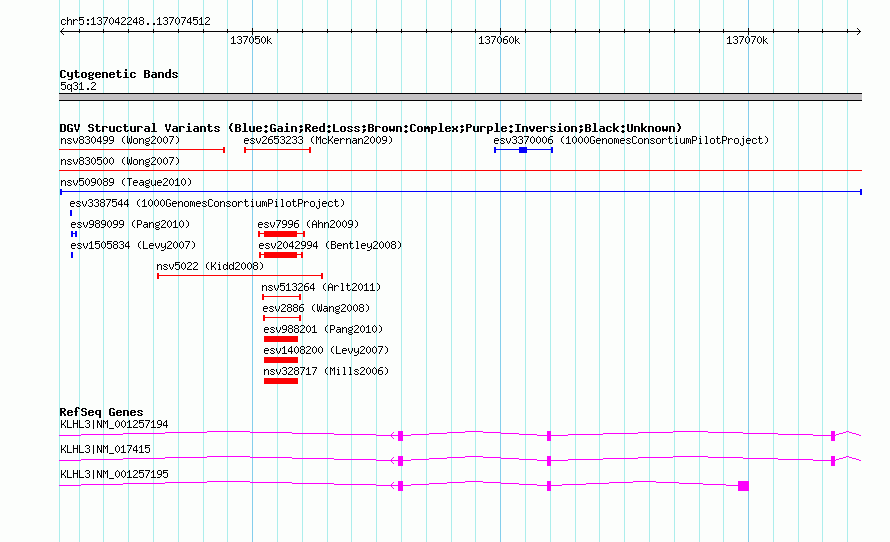Click the red line under nsv830499
Screen dimensions: 890x542
(142, 150)
